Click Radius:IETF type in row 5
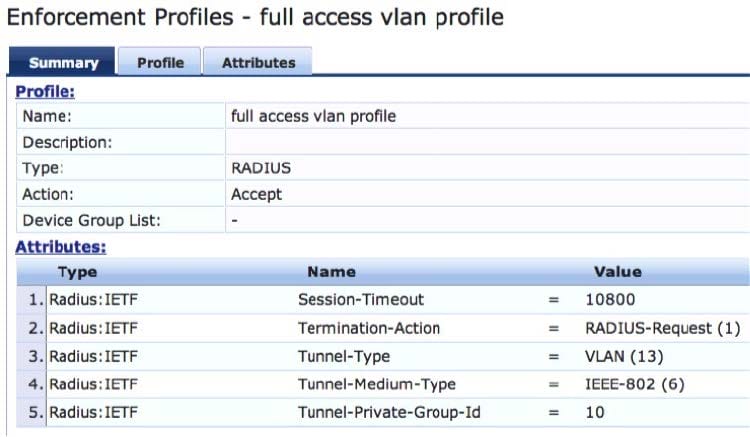This screenshot has height=437, width=750. pyautogui.click(x=93, y=412)
